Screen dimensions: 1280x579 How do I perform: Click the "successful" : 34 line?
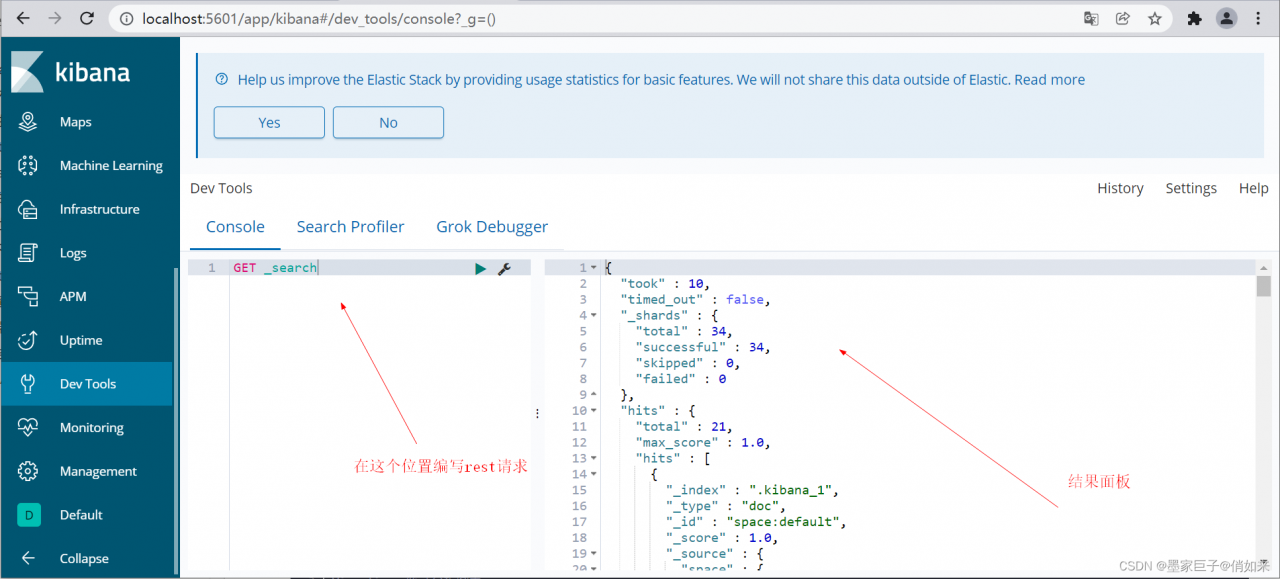tap(703, 347)
